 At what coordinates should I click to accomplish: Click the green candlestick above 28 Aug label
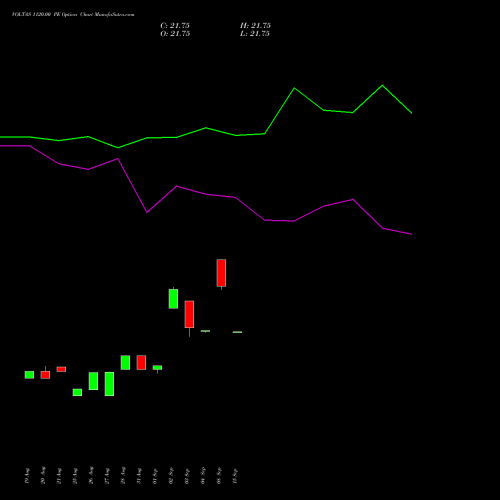(125, 362)
